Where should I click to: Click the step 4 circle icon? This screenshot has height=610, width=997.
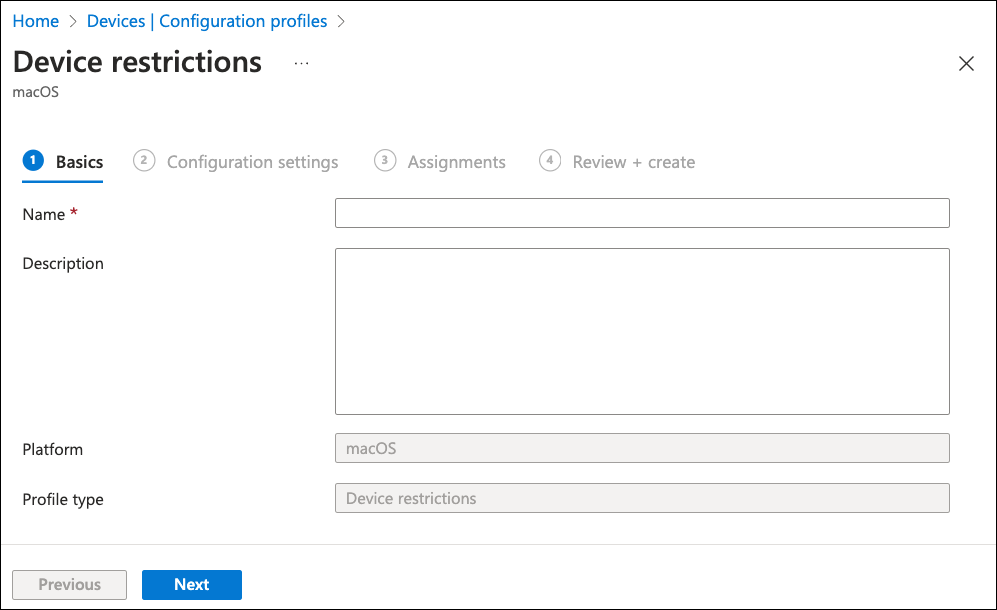point(550,161)
